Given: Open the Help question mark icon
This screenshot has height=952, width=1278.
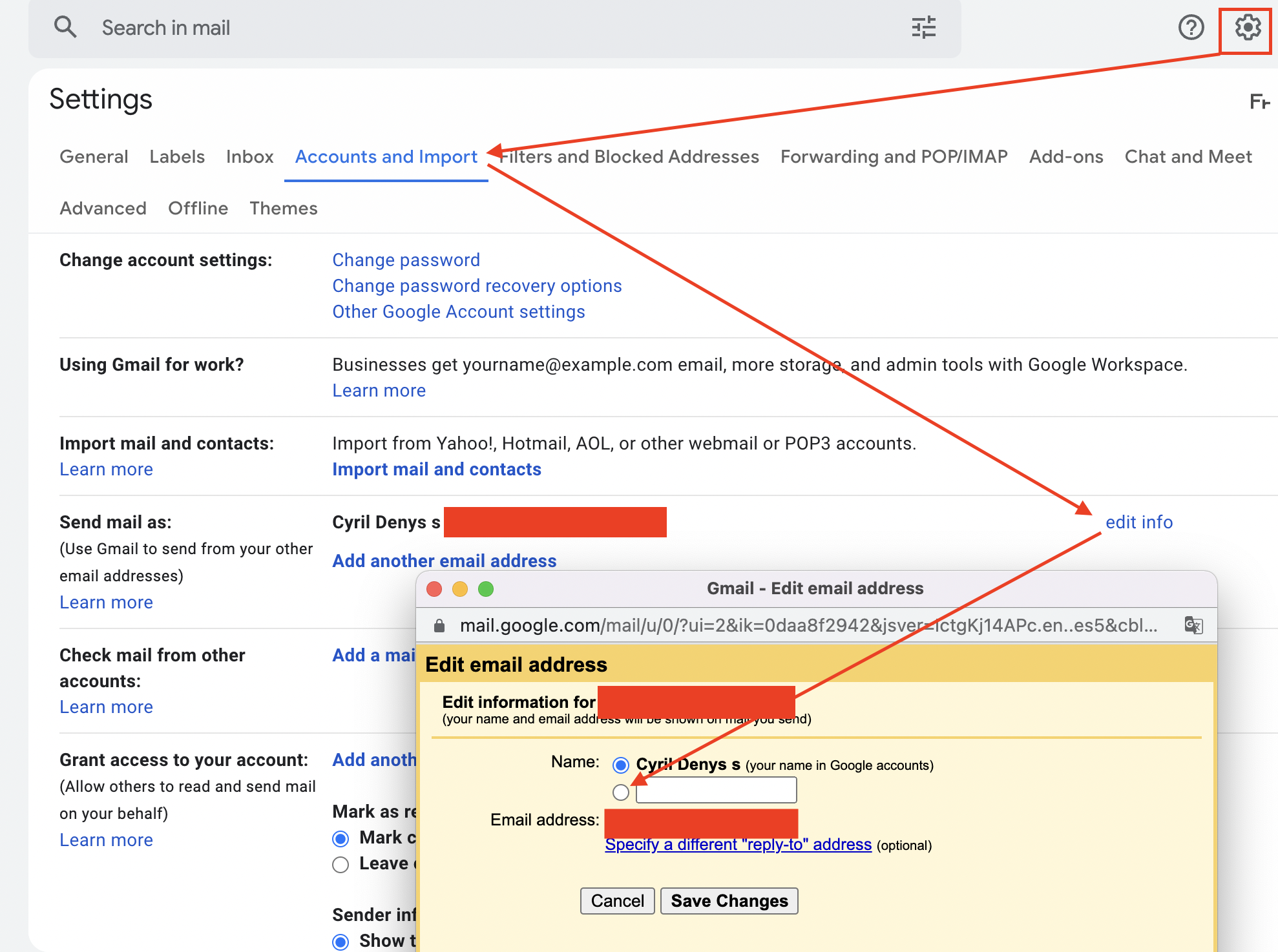Looking at the screenshot, I should tap(1190, 27).
